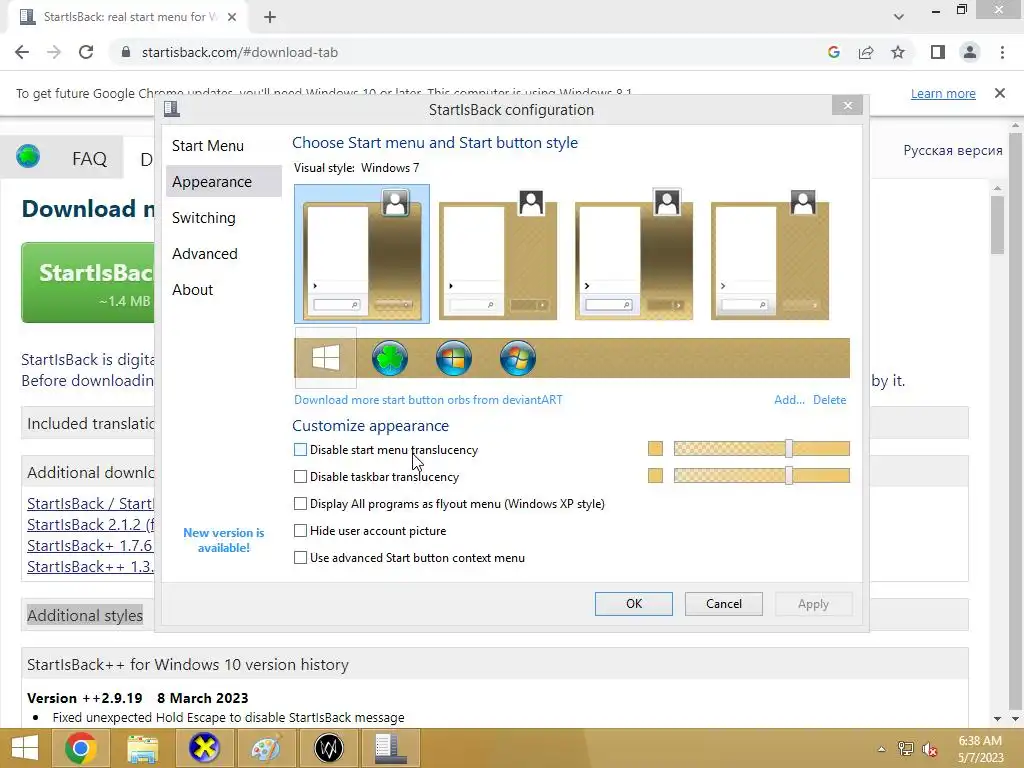
Task: Click the share page icon
Action: (x=866, y=52)
